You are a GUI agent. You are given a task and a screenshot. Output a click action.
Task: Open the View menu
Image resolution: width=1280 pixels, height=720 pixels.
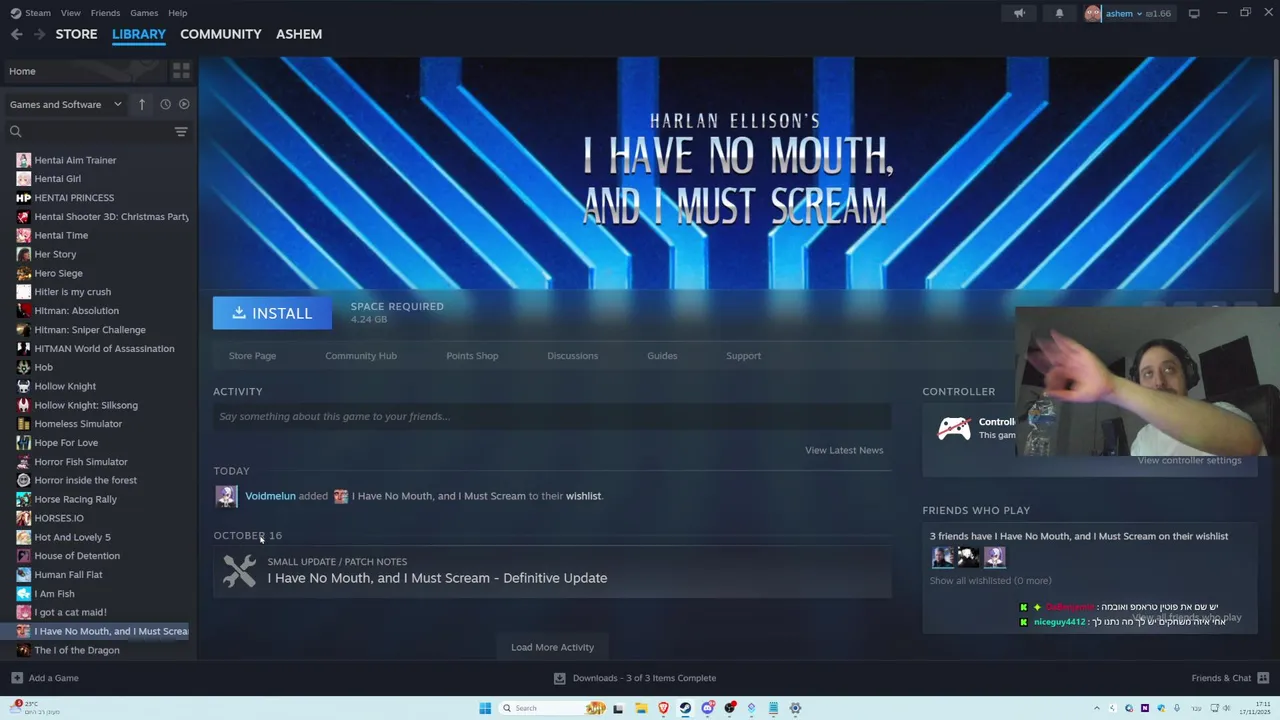pos(70,13)
